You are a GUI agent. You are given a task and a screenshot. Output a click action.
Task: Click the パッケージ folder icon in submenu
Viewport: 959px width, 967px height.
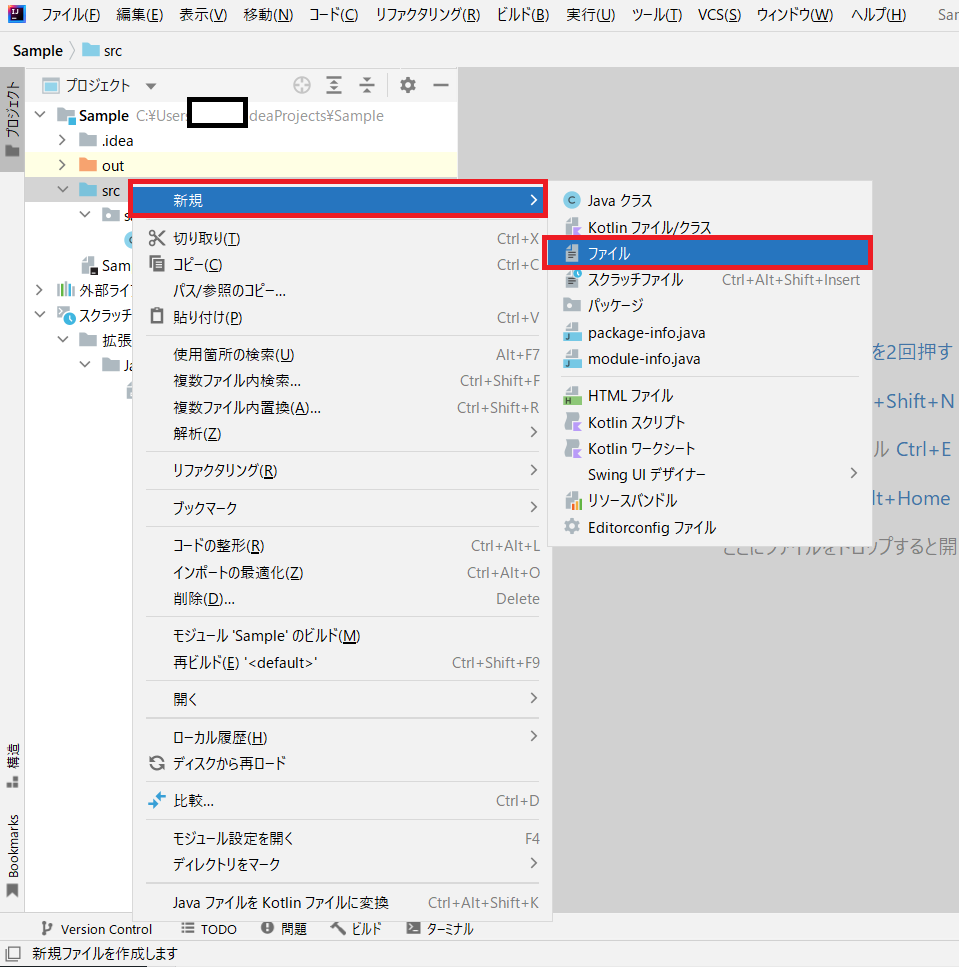(572, 305)
